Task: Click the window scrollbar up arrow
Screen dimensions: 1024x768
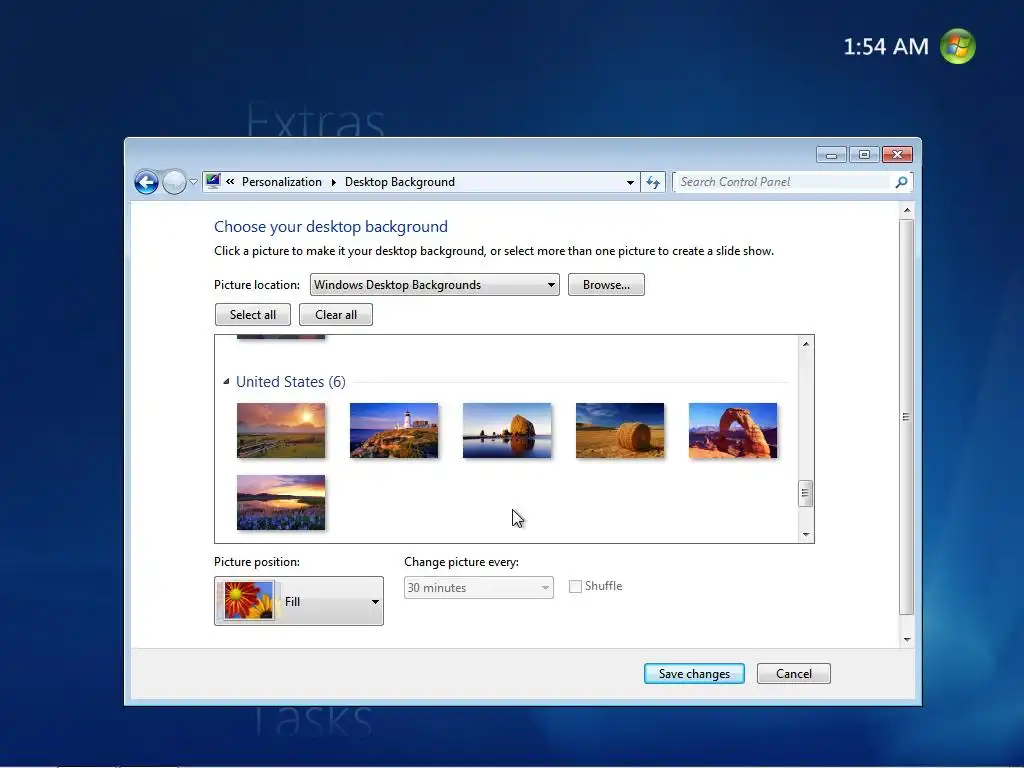Action: (906, 210)
